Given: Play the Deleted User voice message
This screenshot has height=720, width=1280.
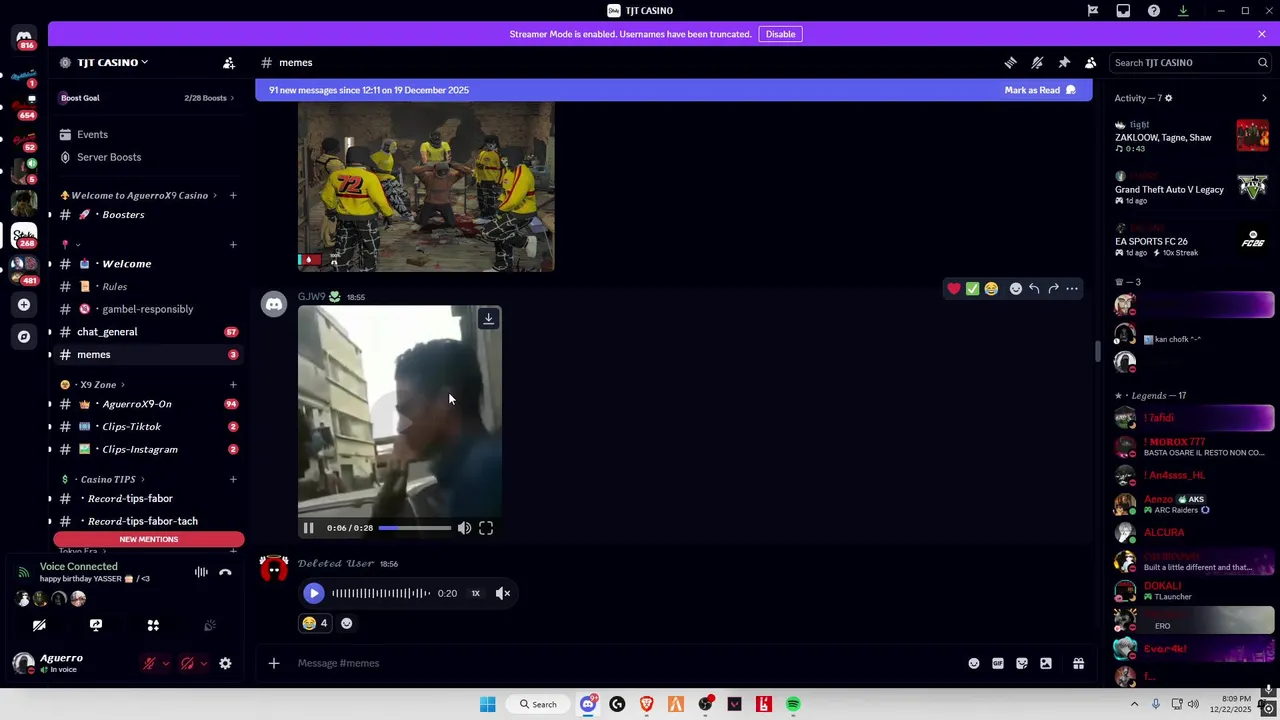Looking at the screenshot, I should tap(313, 593).
